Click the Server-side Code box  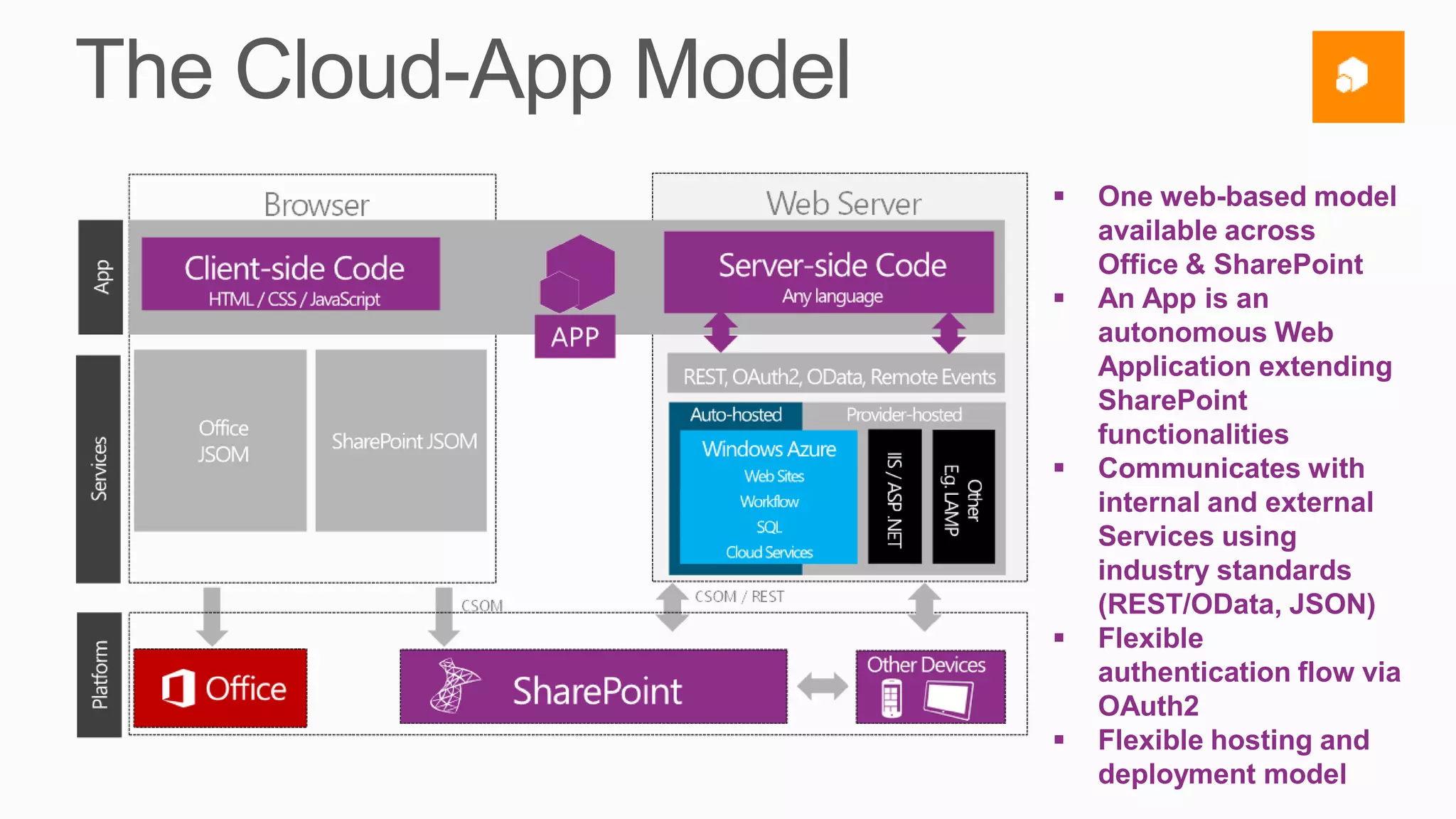829,272
